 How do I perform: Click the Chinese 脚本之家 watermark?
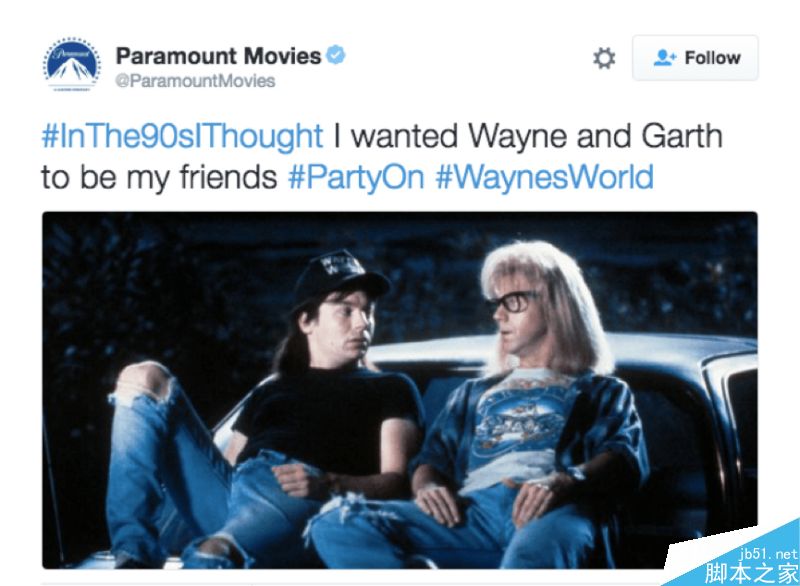[751, 573]
